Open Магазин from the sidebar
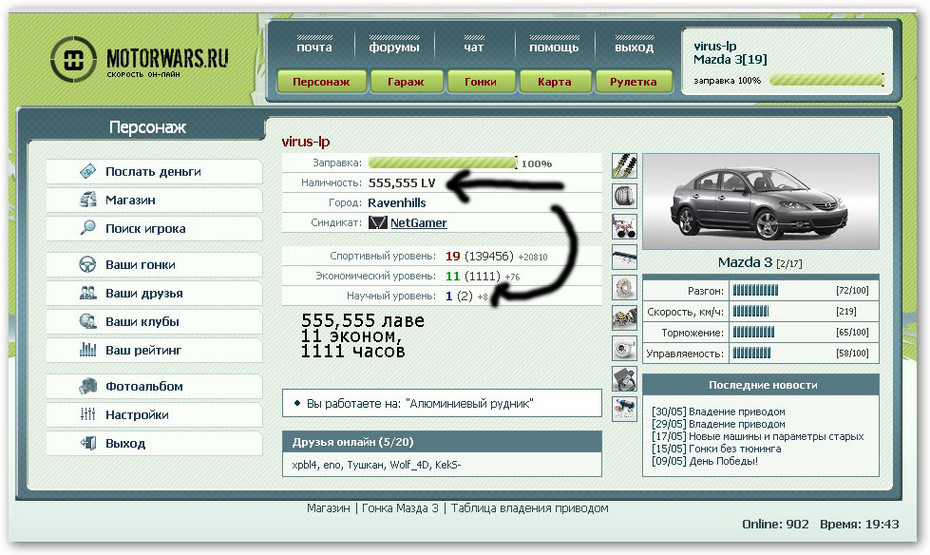Image resolution: width=930 pixels, height=555 pixels. click(x=154, y=200)
